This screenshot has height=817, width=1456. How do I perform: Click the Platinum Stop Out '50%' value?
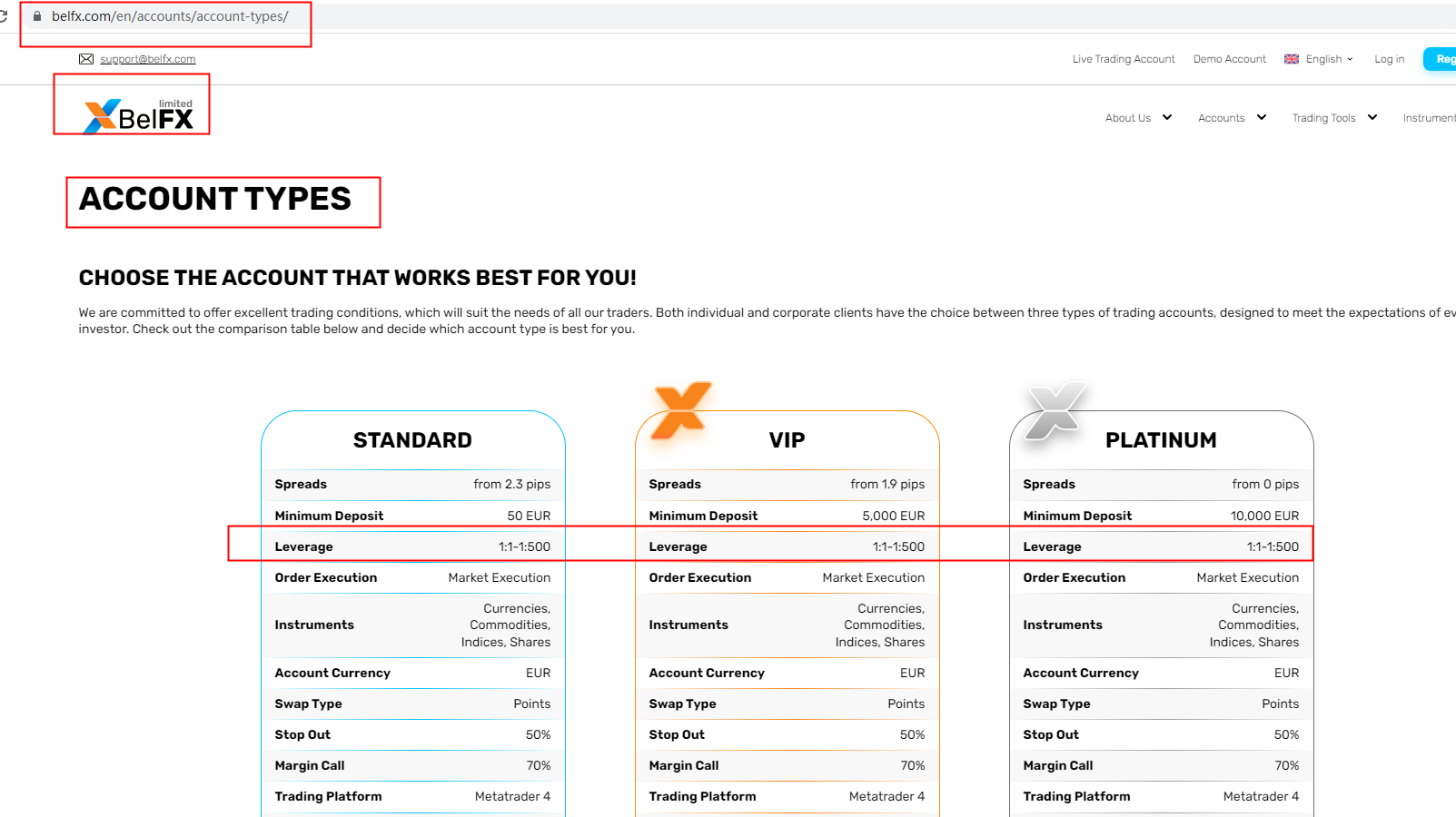tap(1287, 734)
